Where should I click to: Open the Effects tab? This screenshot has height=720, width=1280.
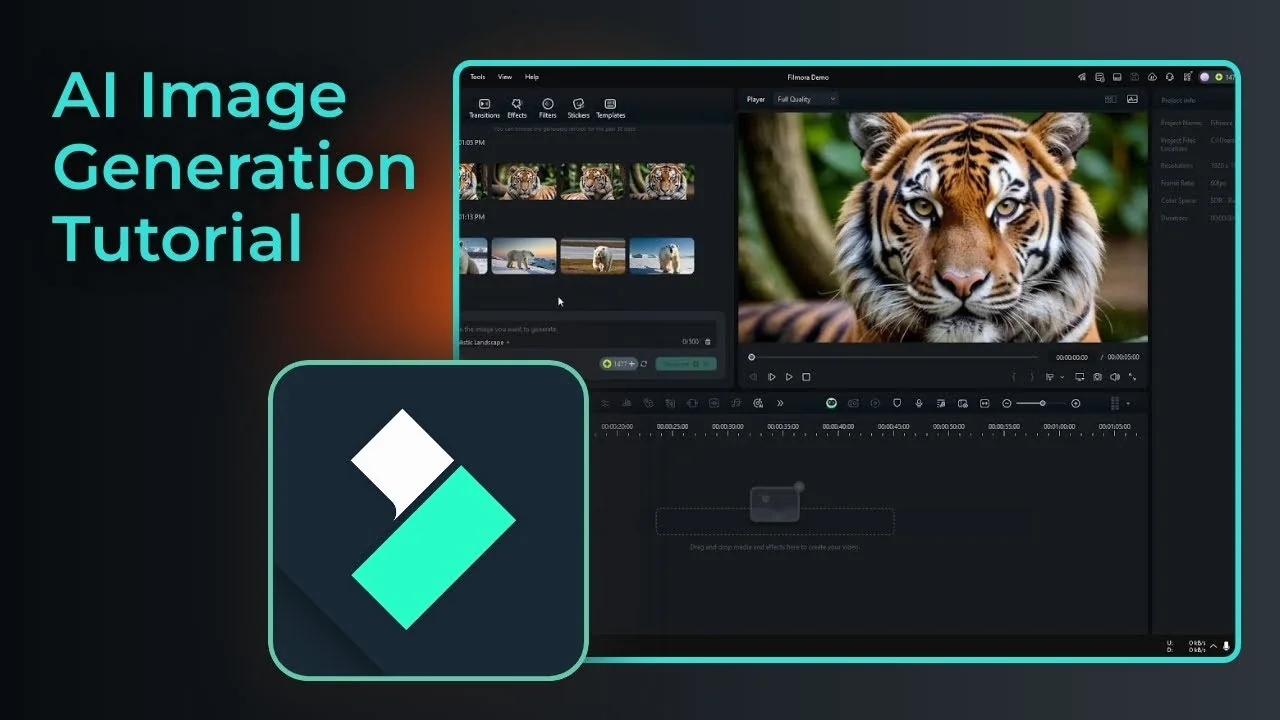pos(517,109)
